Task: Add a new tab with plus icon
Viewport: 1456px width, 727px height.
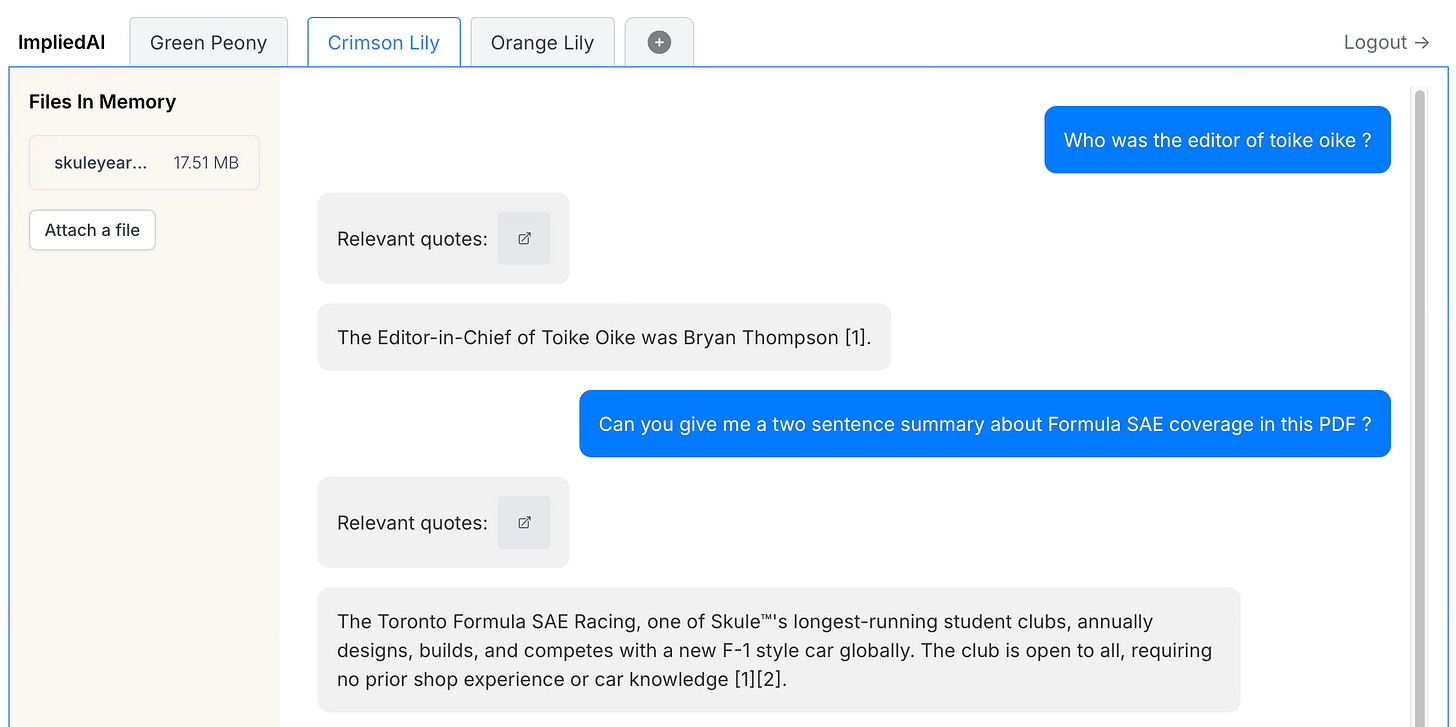Action: click(659, 42)
